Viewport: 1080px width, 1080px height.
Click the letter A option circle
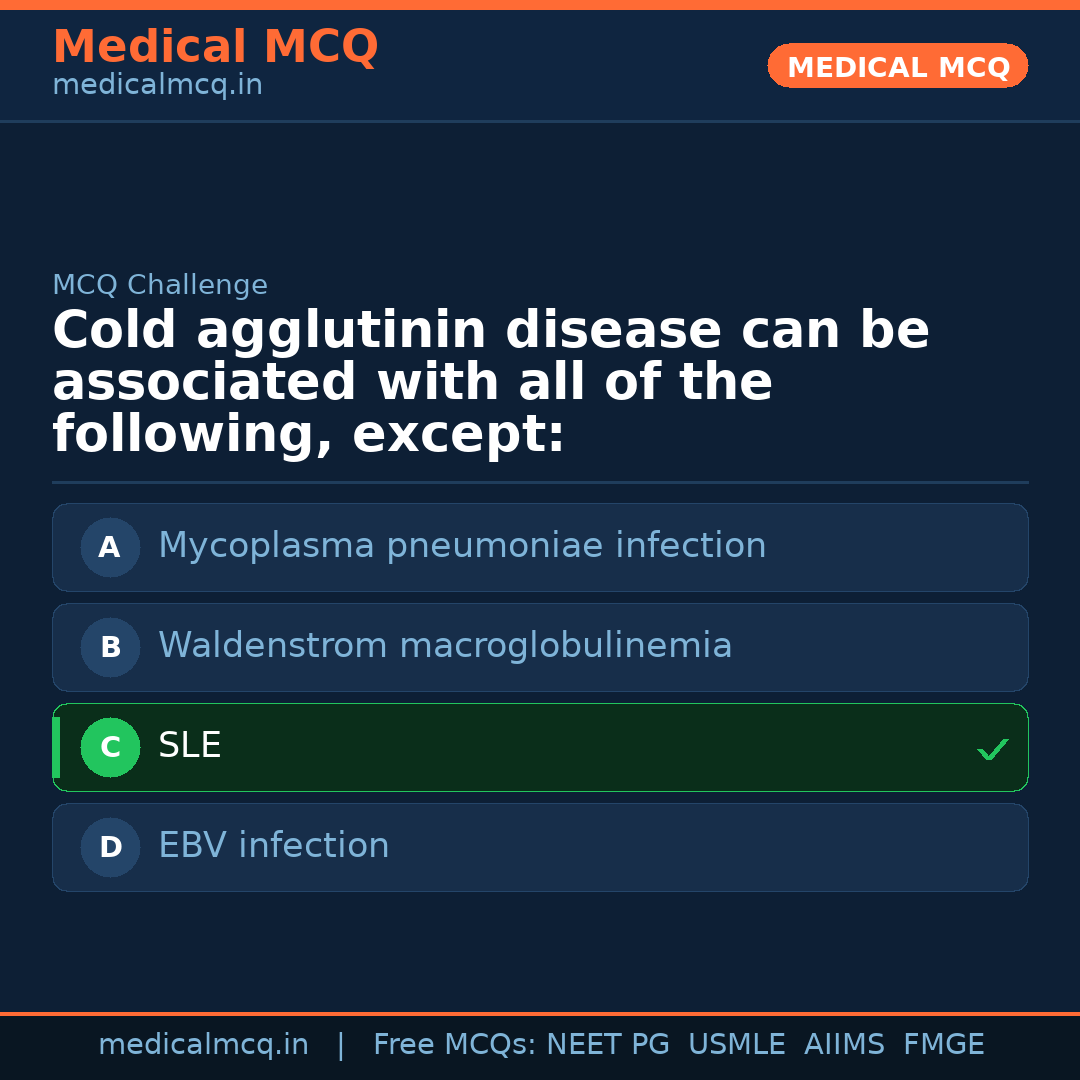(x=110, y=547)
